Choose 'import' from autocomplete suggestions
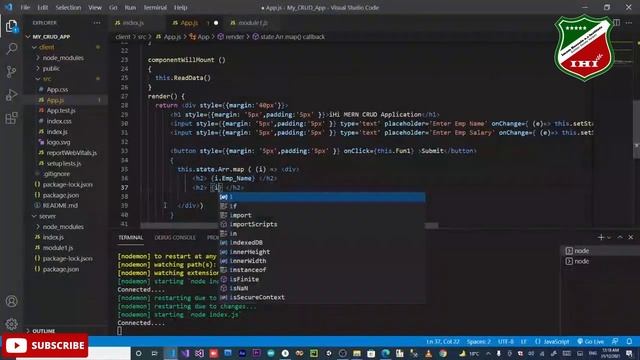 tap(322, 215)
